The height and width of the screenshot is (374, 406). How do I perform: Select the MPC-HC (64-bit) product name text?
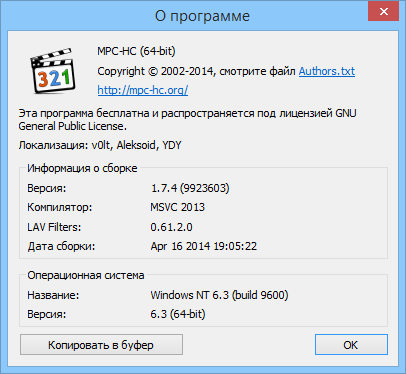tap(136, 51)
